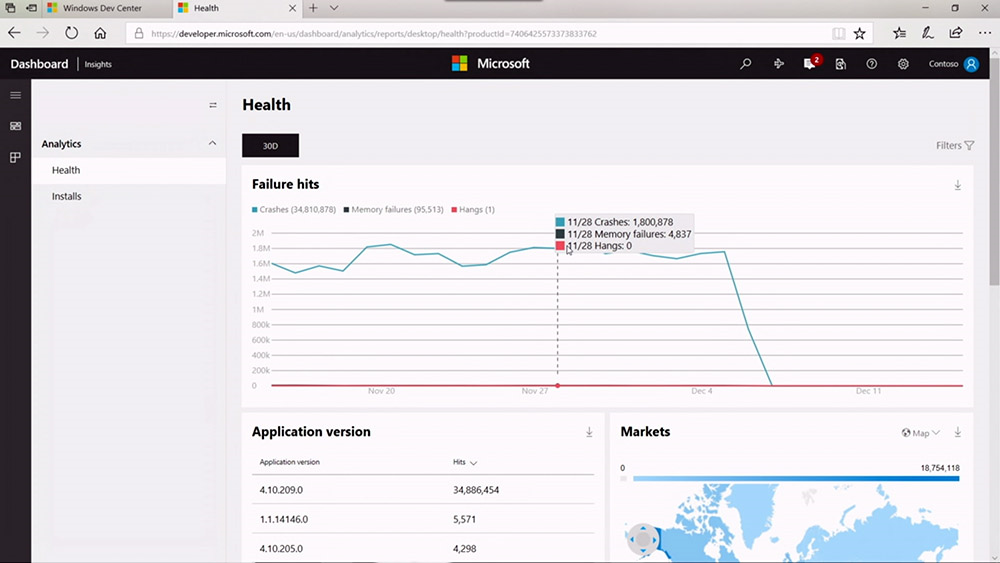Click the map pan navigation control
This screenshot has height=563, width=1000.
643,539
